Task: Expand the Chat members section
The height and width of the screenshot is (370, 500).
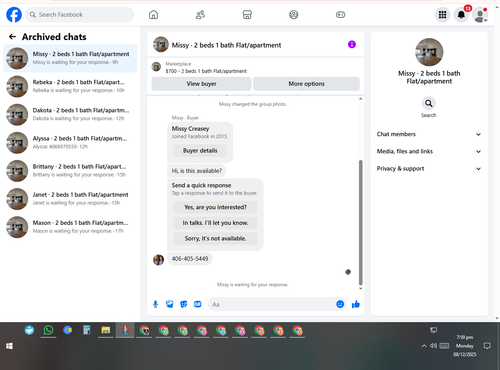Action: pyautogui.click(x=429, y=134)
